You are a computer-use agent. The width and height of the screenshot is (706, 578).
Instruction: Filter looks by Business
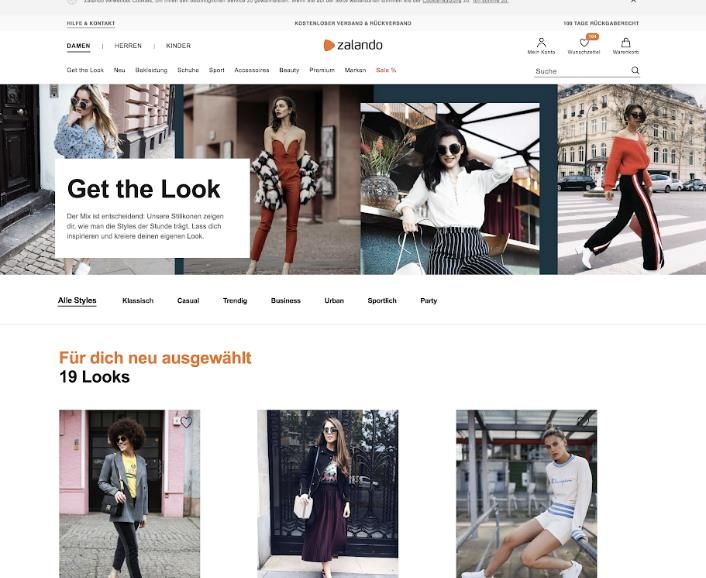tap(286, 301)
